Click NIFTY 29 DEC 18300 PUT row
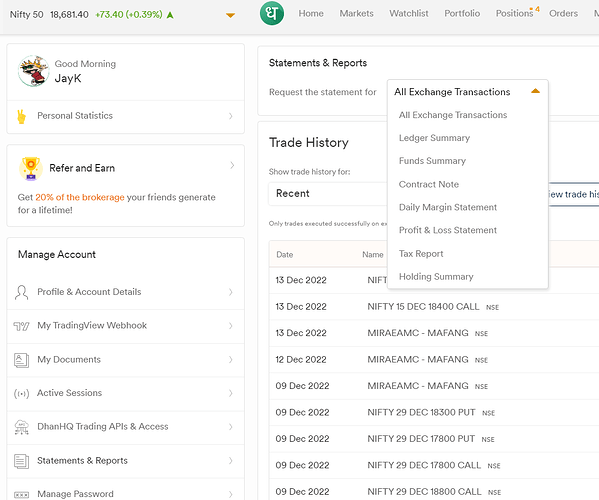The height and width of the screenshot is (500, 599). pyautogui.click(x=434, y=413)
